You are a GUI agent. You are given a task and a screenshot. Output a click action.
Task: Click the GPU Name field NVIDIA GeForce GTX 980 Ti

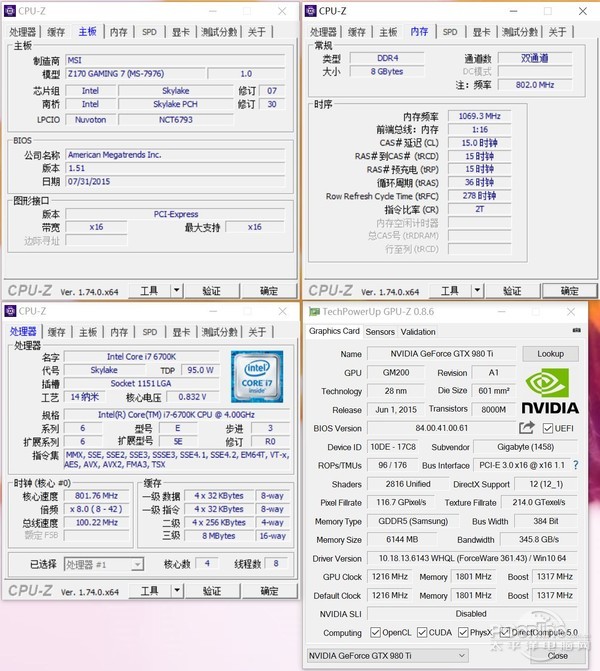click(442, 354)
